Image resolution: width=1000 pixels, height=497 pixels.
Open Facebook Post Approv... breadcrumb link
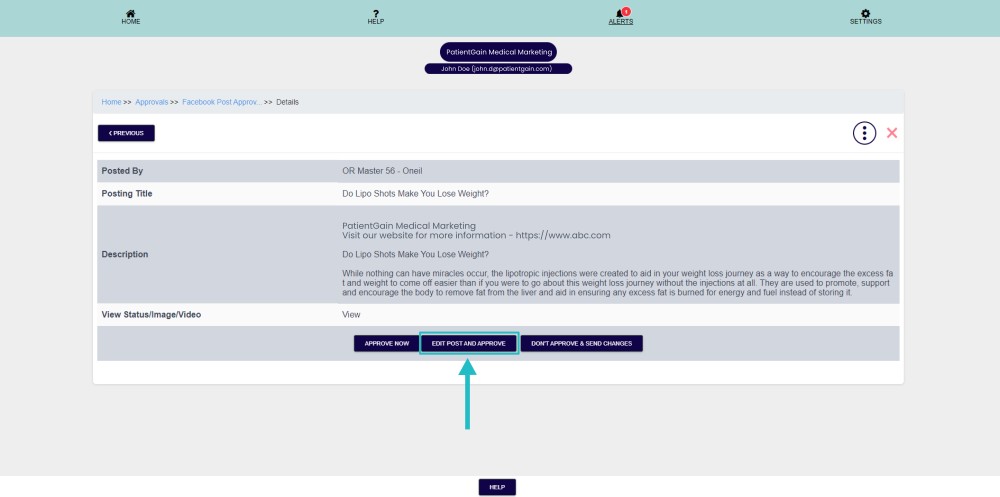[222, 102]
